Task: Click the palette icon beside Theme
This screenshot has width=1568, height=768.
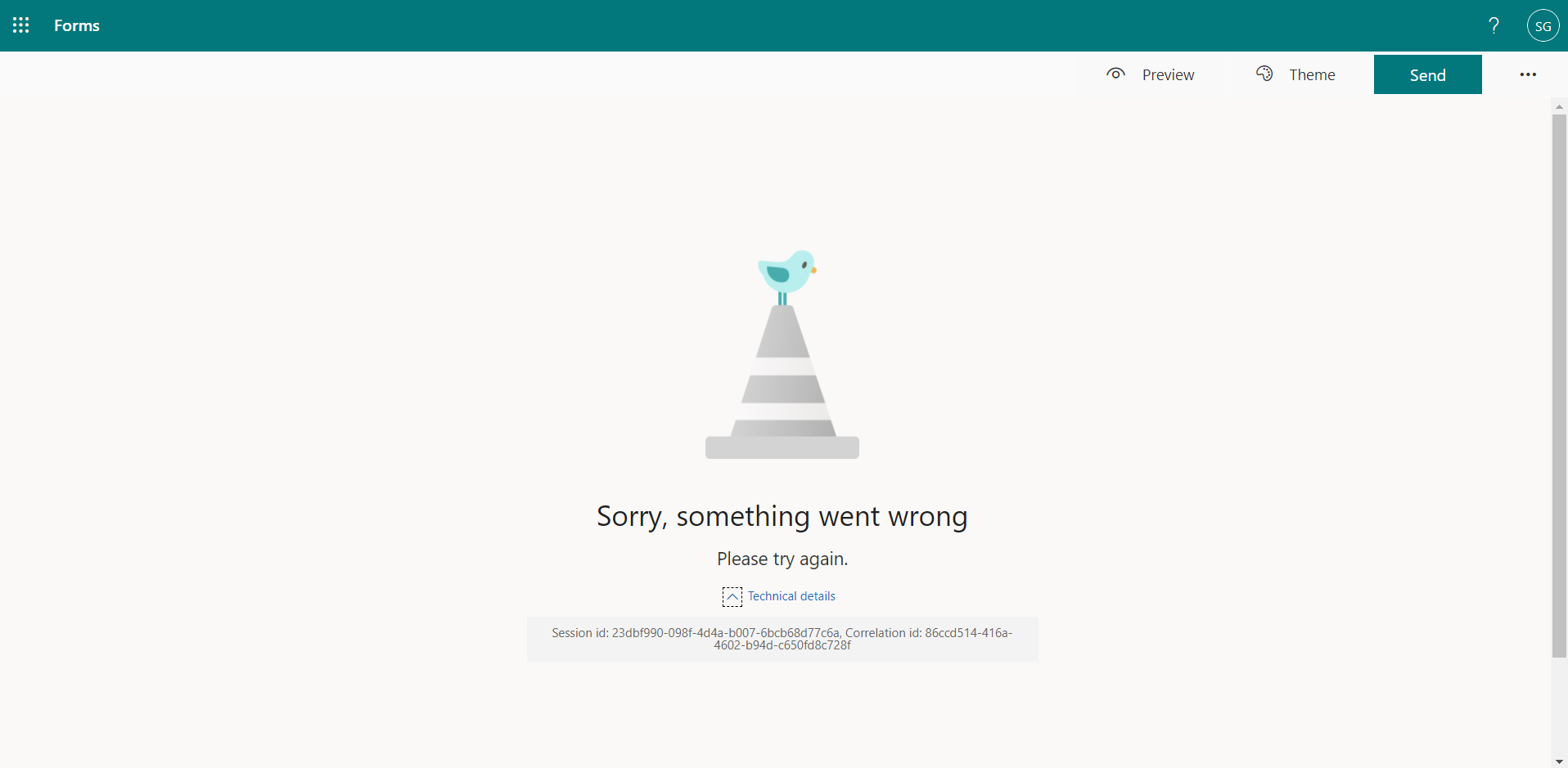Action: point(1264,74)
